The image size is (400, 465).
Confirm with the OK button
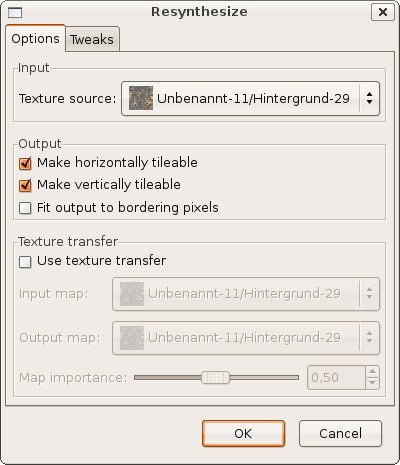(243, 433)
